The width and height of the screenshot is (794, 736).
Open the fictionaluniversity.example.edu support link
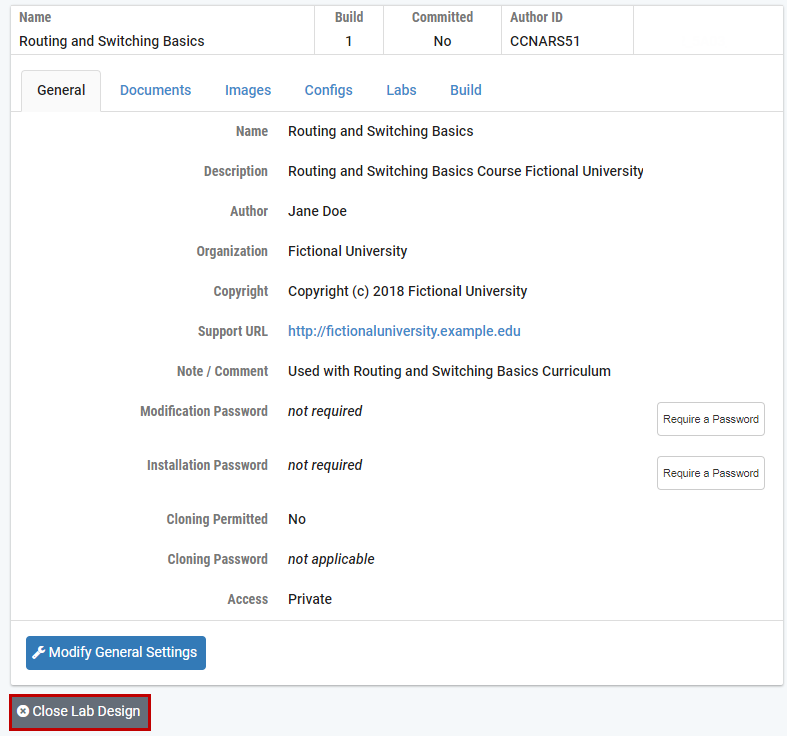(404, 331)
